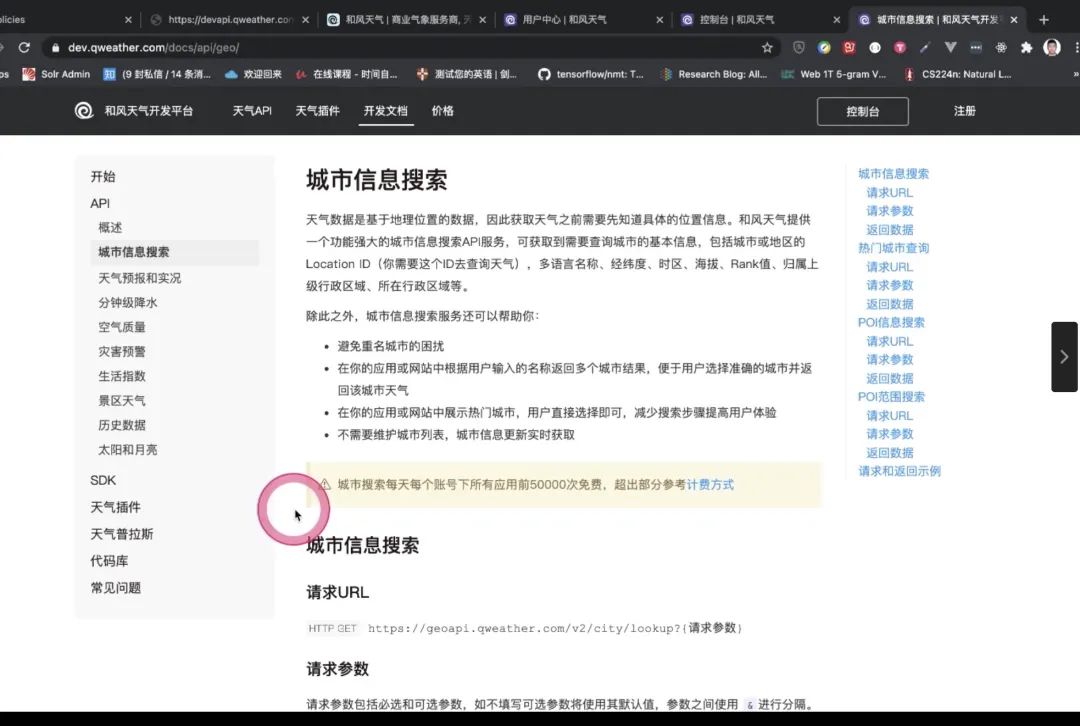The image size is (1080, 726).
Task: Select SDK in the docs sidebar
Action: (103, 480)
